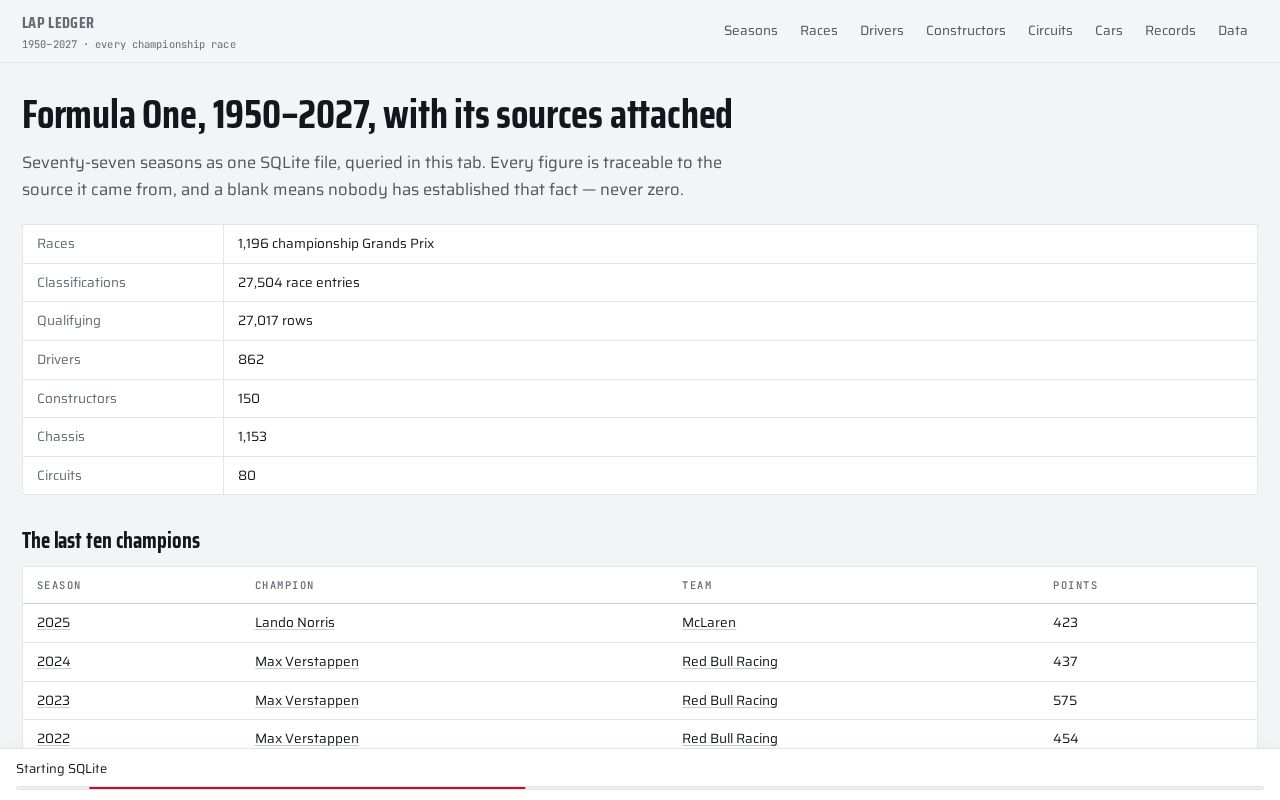
Task: Open Red Bull Racing link in 2024 row
Action: [x=729, y=661]
